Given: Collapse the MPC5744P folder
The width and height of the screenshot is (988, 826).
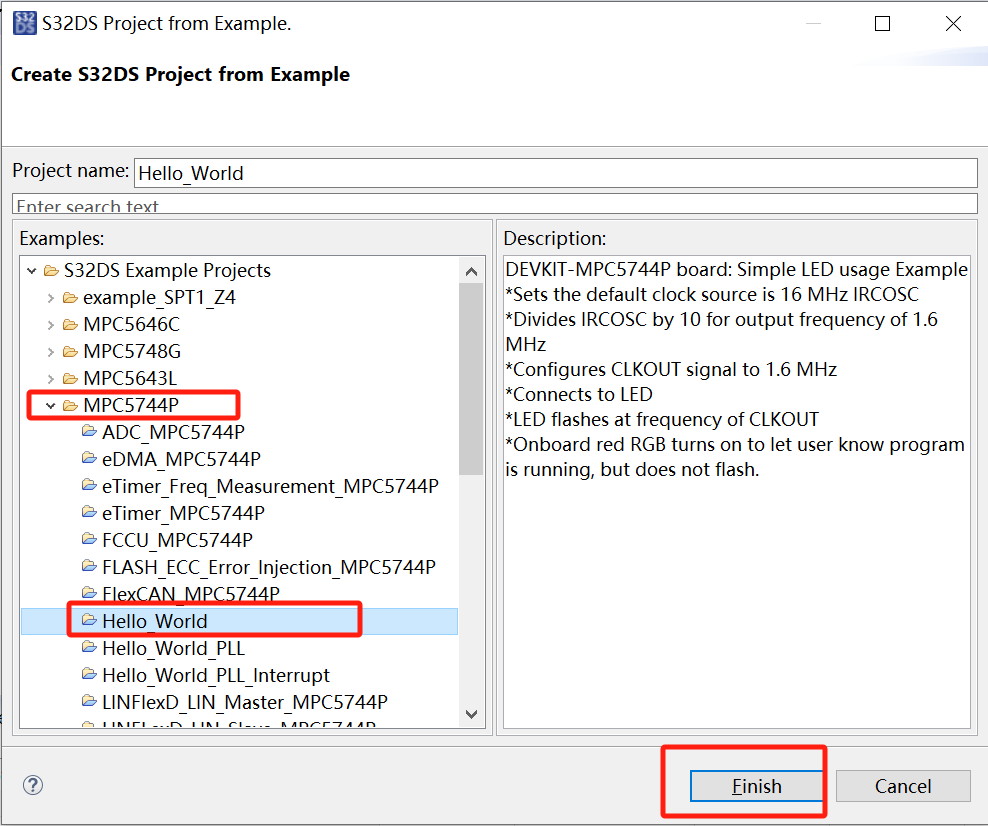Looking at the screenshot, I should click(x=50, y=406).
